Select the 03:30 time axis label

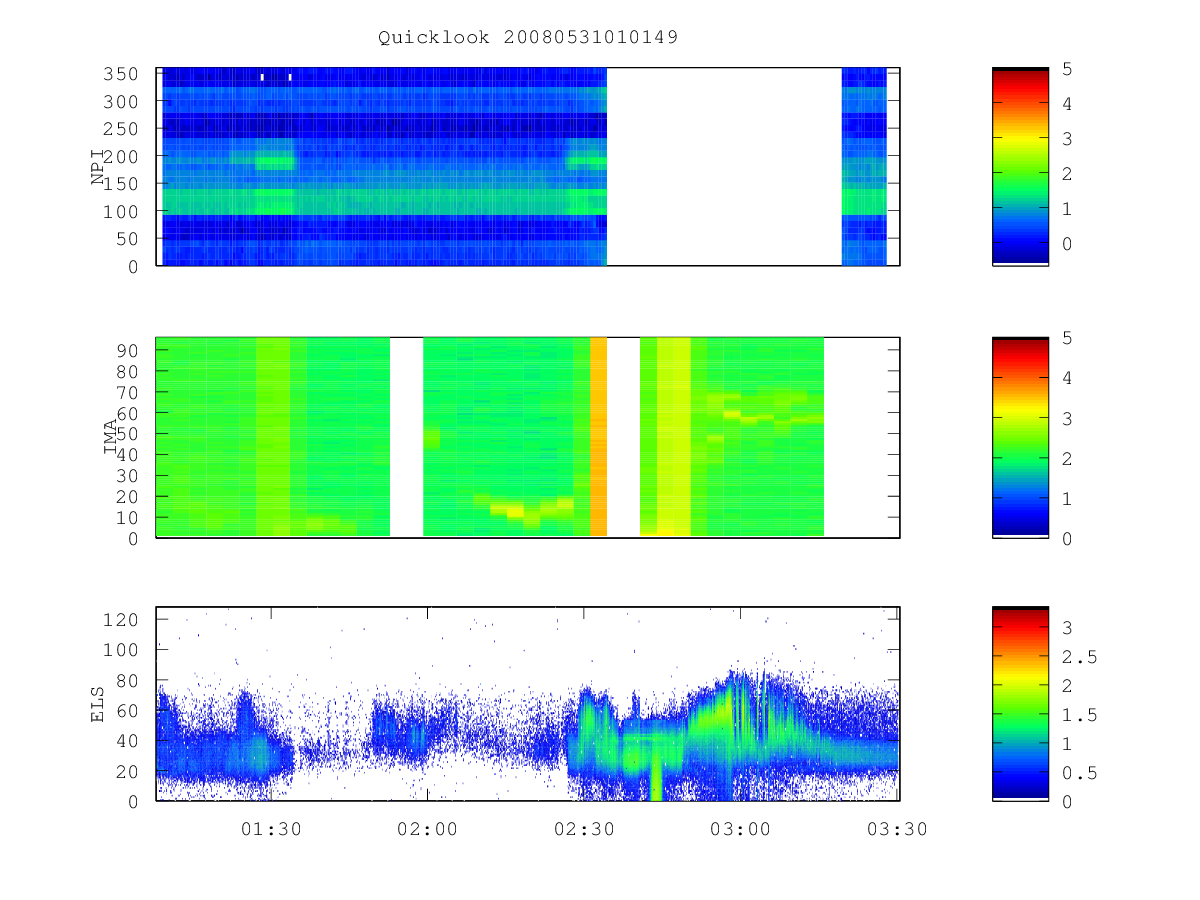coord(896,829)
